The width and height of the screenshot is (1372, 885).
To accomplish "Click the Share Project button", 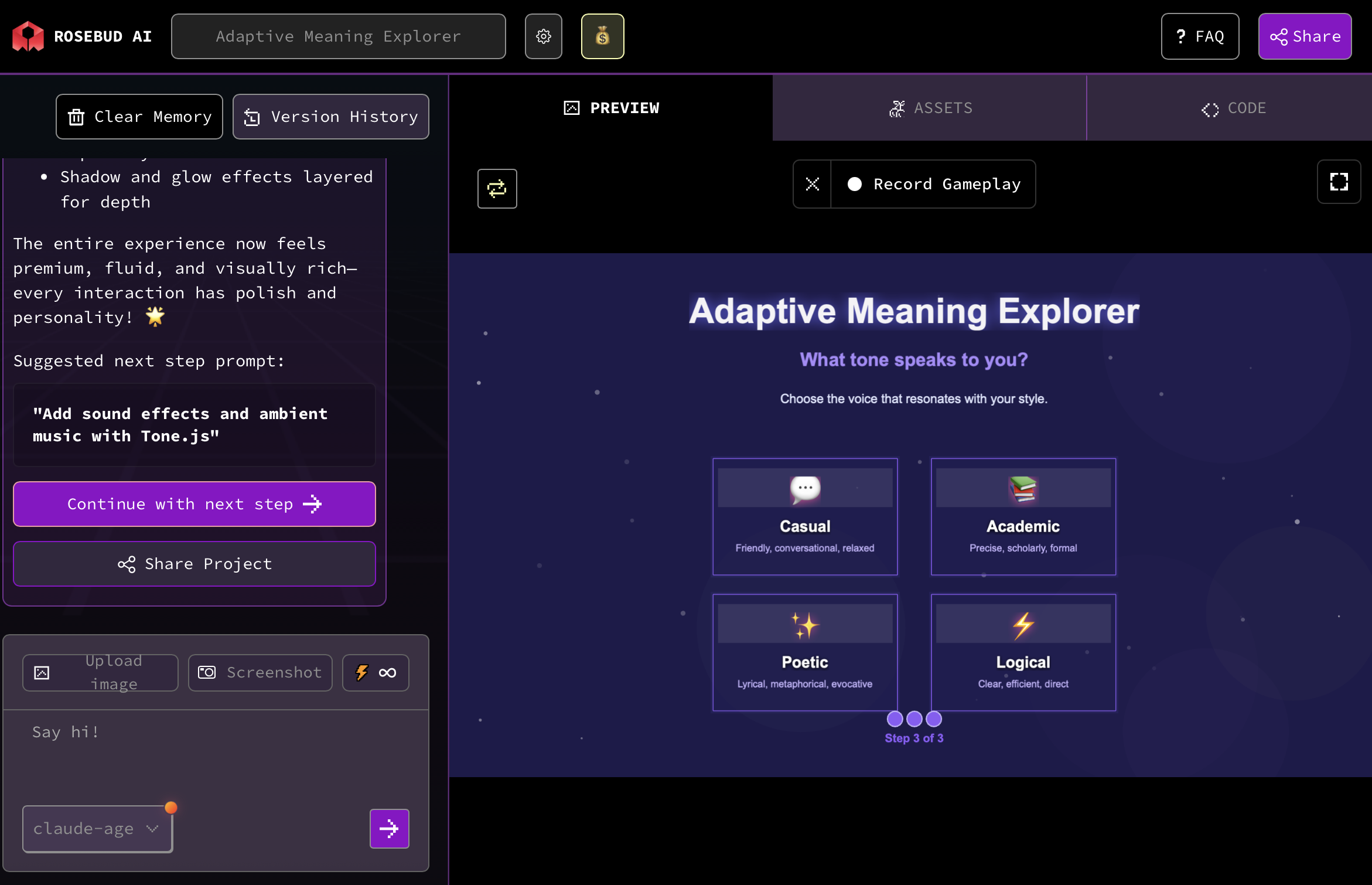I will click(x=194, y=564).
